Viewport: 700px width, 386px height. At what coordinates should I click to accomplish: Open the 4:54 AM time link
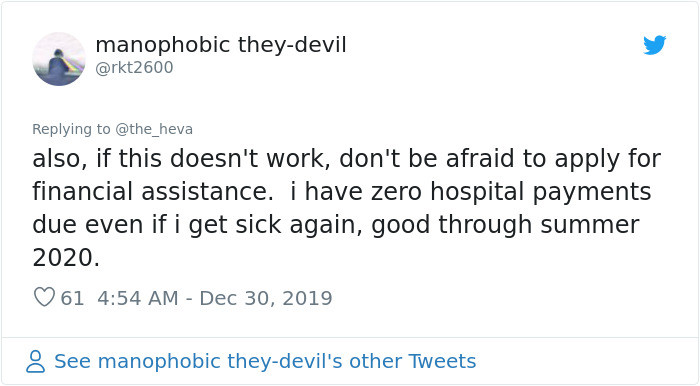138,298
